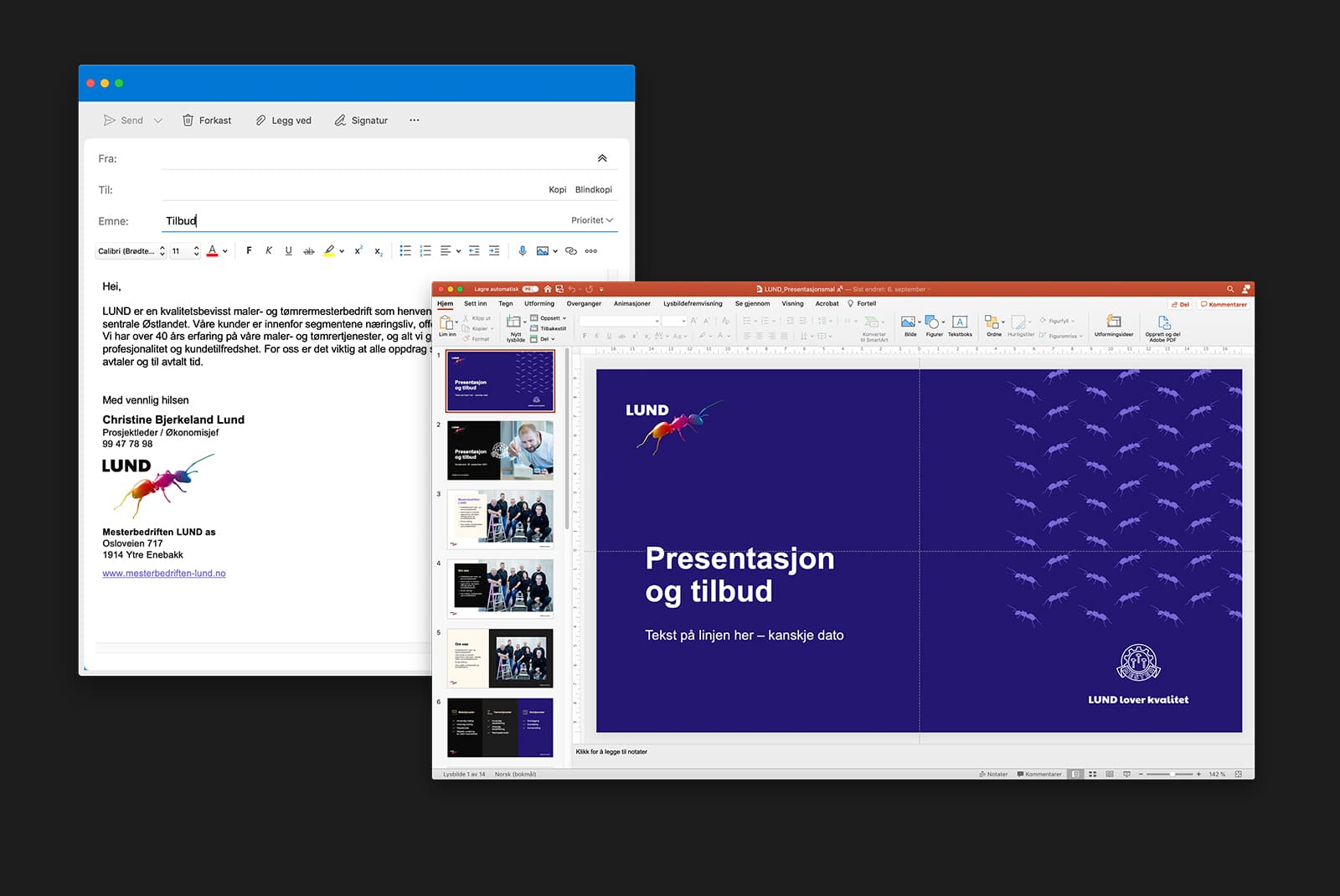The width and height of the screenshot is (1340, 896).
Task: Open the Calibri font name dropdown
Action: [x=131, y=250]
